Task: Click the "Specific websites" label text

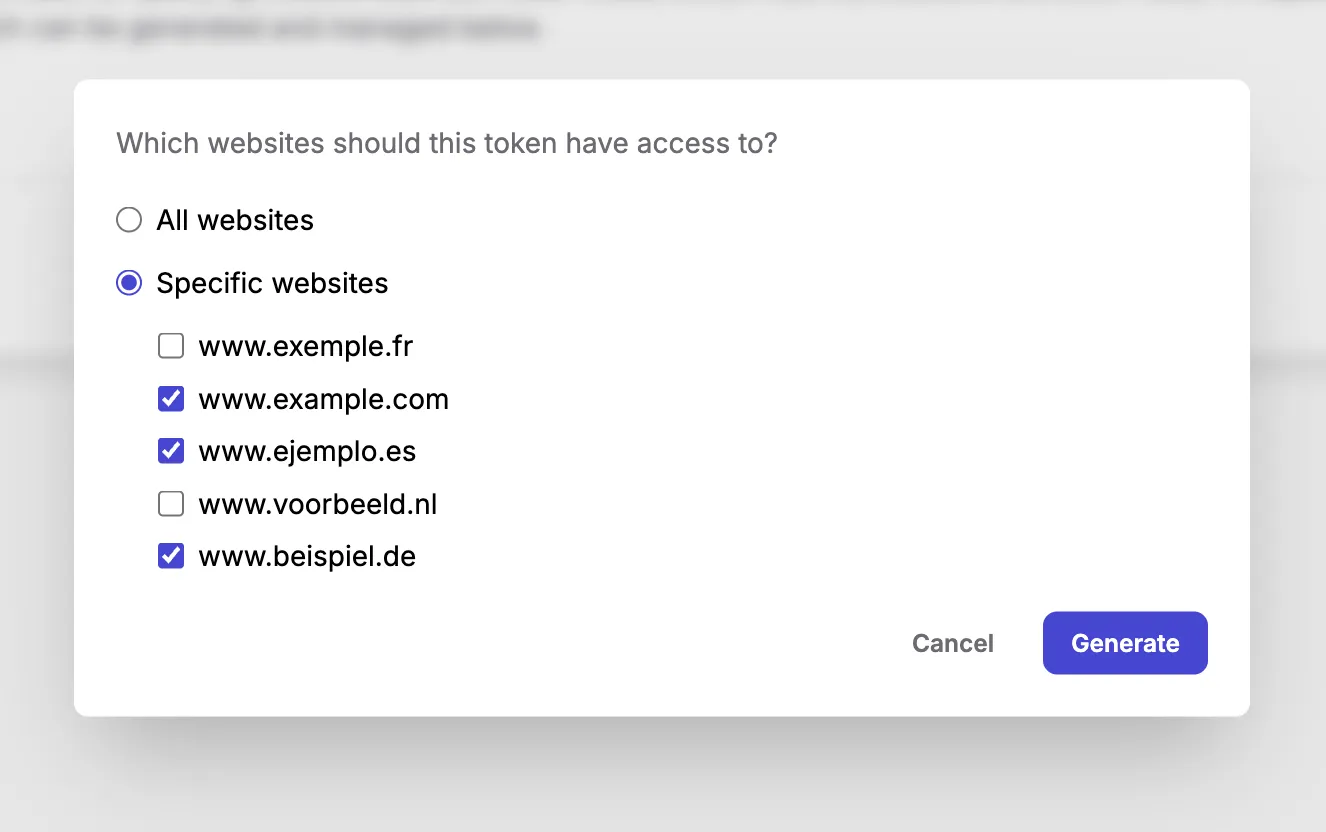Action: pyautogui.click(x=272, y=283)
